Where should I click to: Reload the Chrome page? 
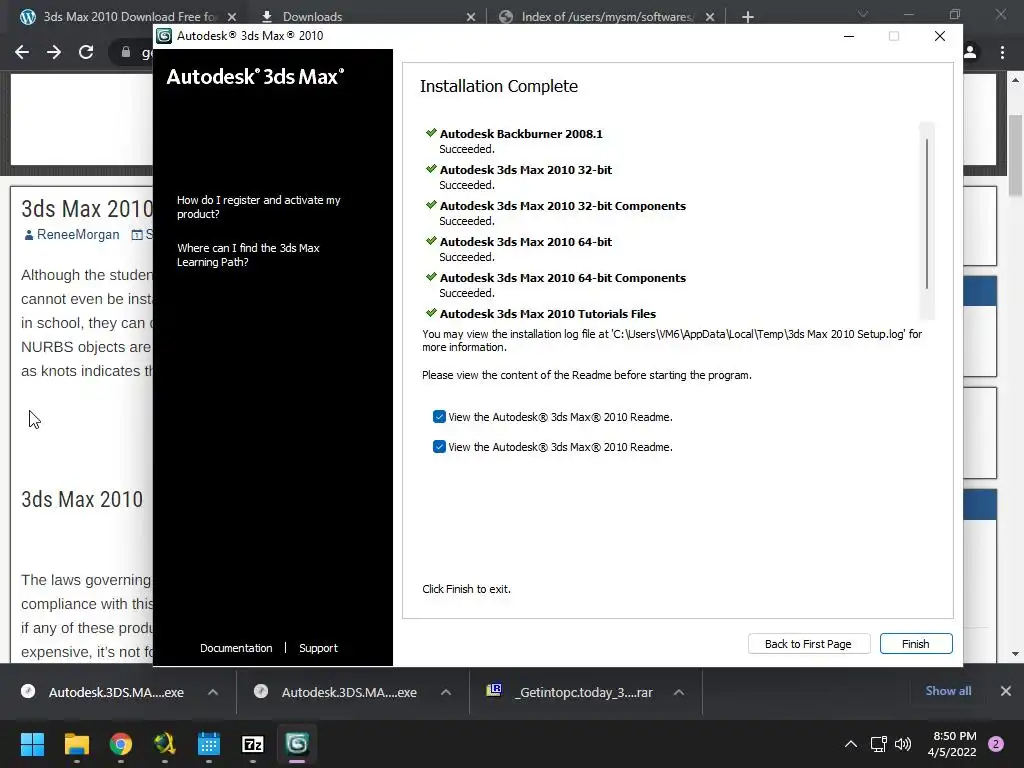coord(86,52)
